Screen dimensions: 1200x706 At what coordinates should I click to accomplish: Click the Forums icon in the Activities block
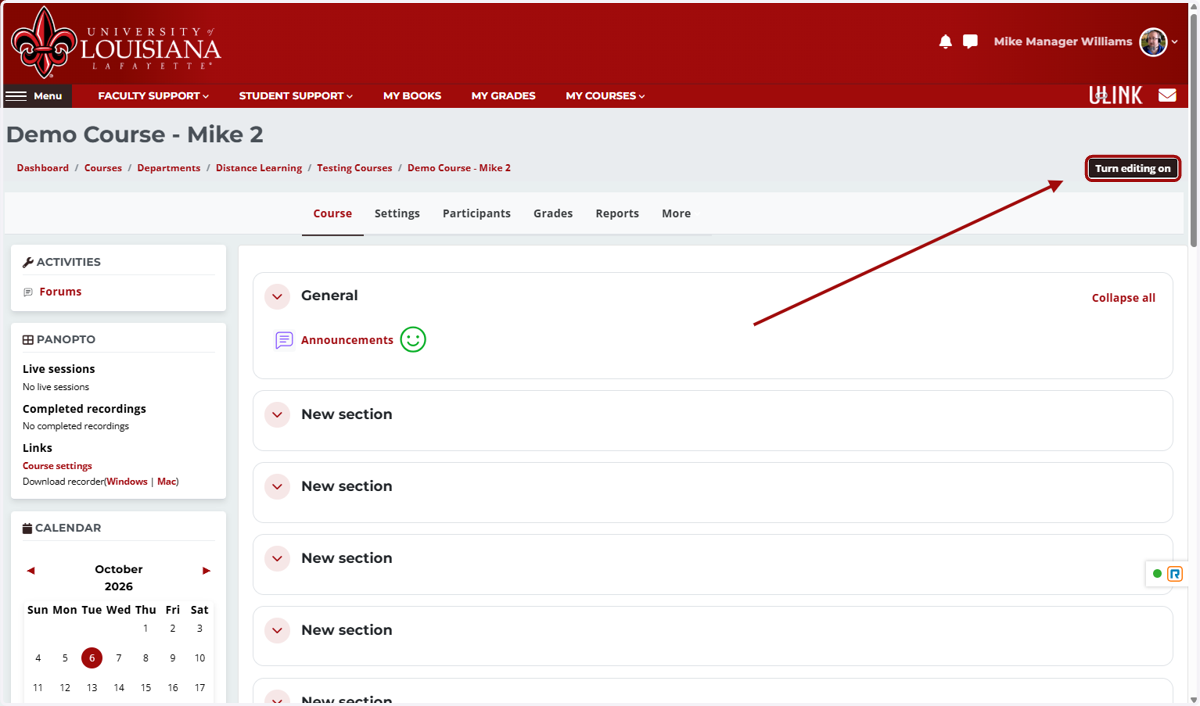tap(28, 292)
